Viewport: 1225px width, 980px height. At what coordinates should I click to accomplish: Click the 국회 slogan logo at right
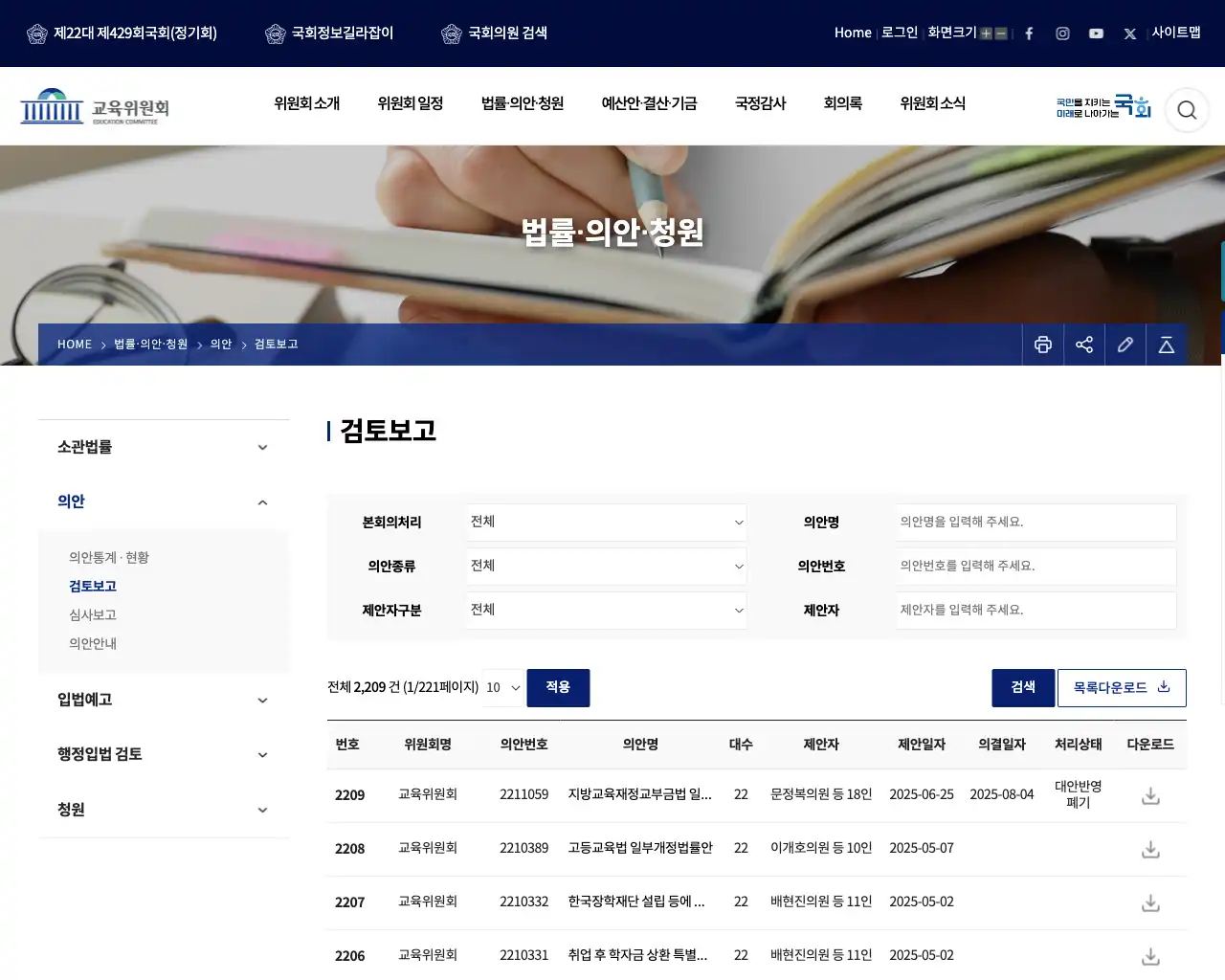pos(1103,106)
